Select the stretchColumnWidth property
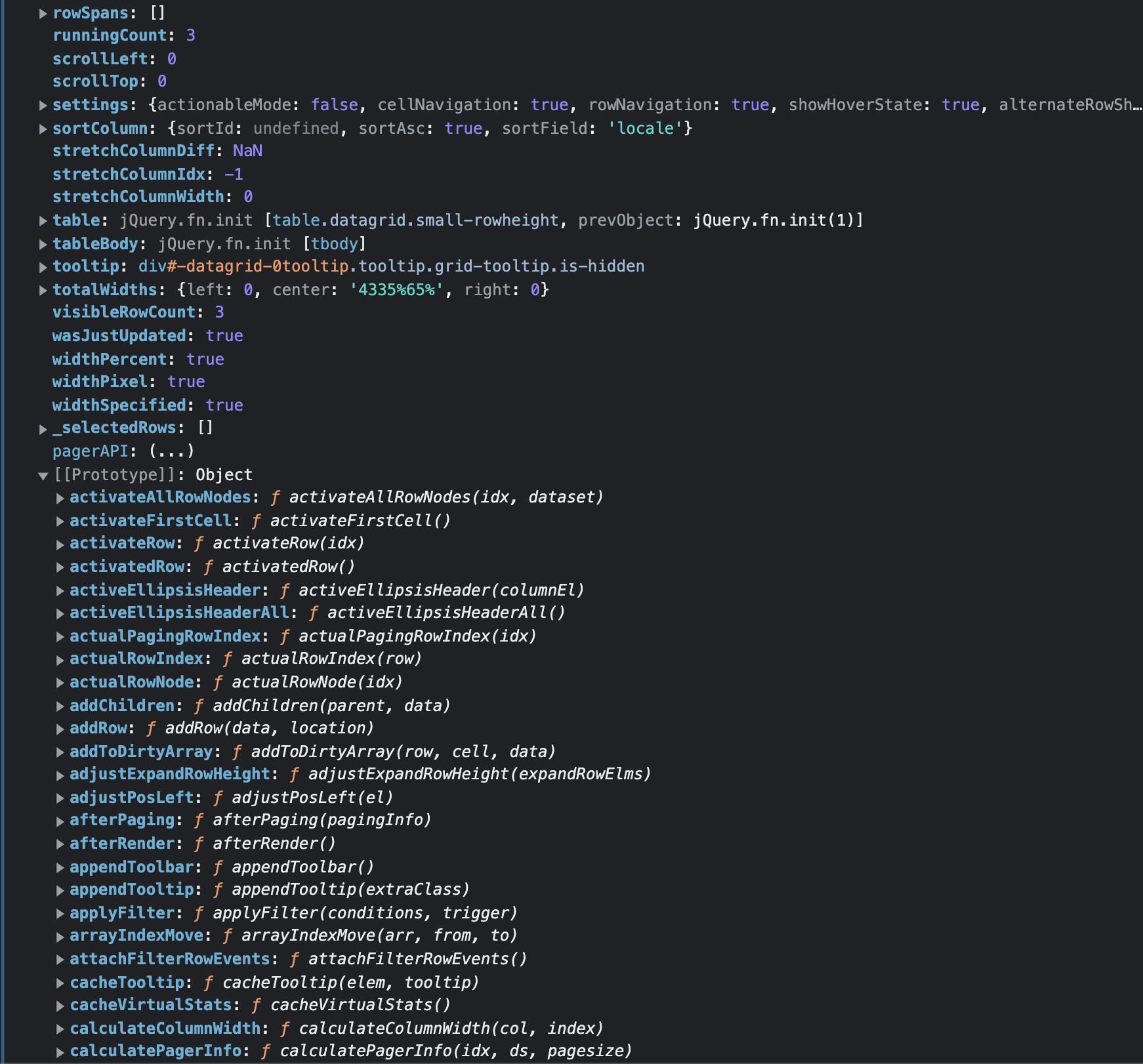1143x1064 pixels. [138, 197]
